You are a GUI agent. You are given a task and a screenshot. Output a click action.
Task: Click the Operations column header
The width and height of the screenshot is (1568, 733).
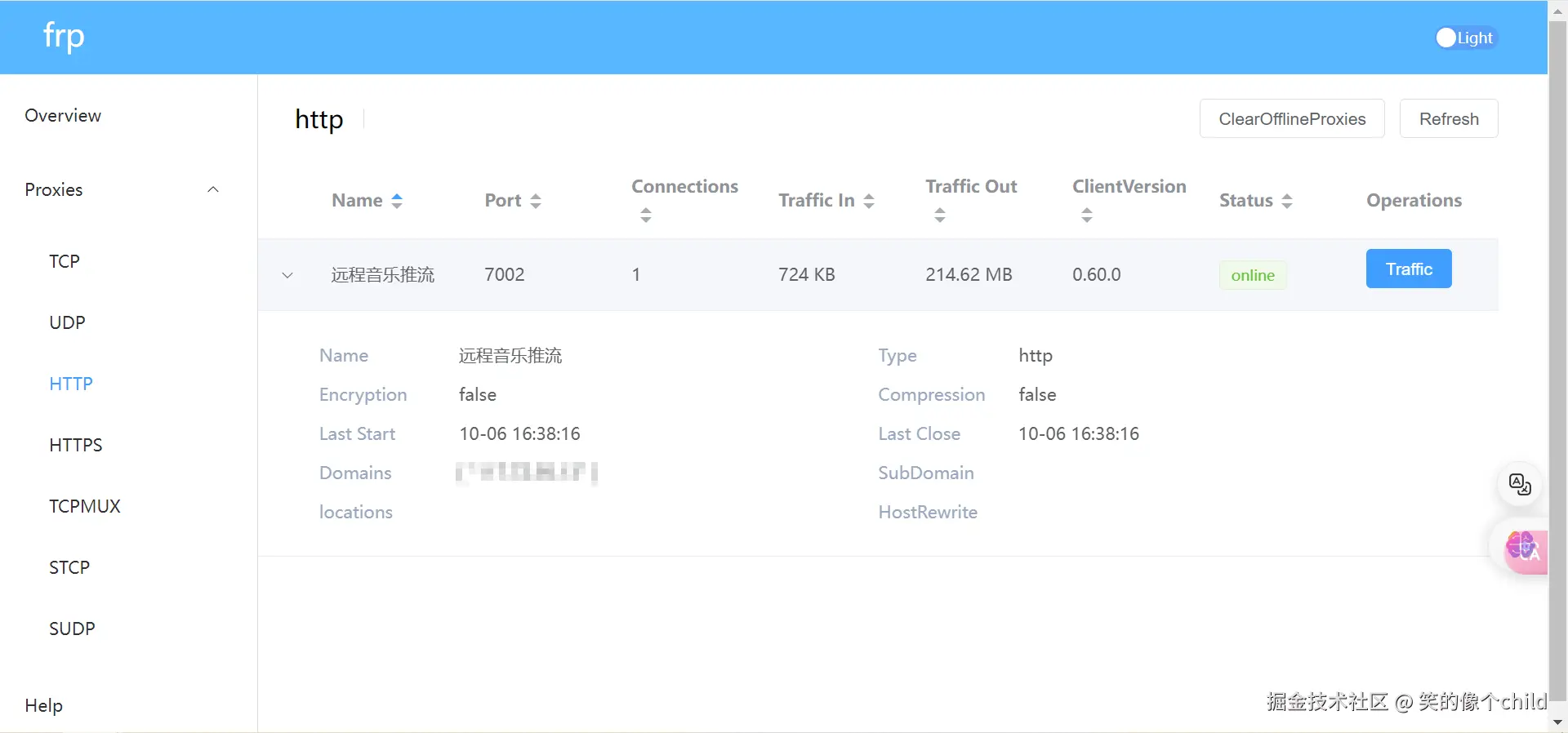[x=1414, y=200]
